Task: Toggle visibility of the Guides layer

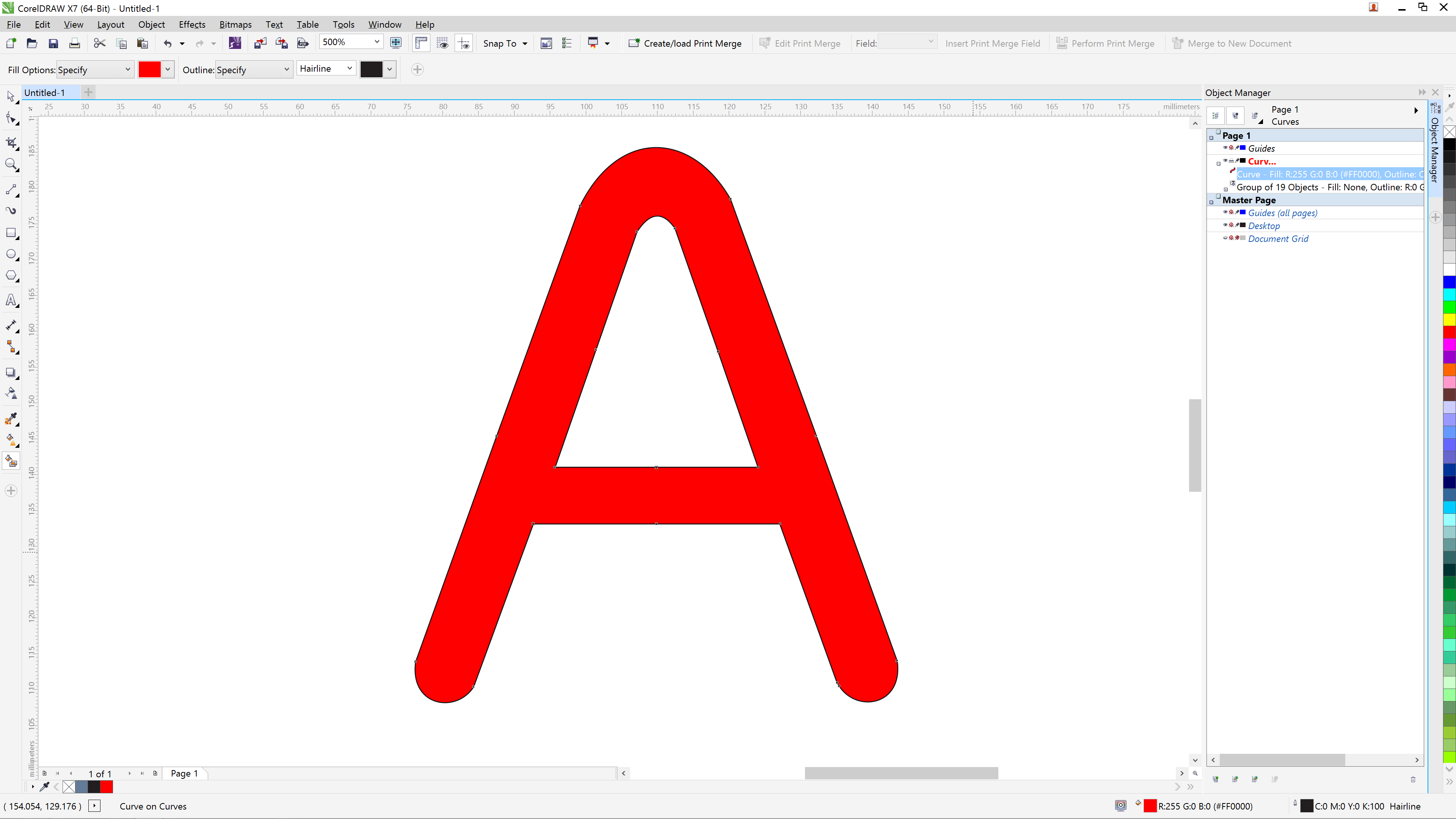Action: (1225, 148)
